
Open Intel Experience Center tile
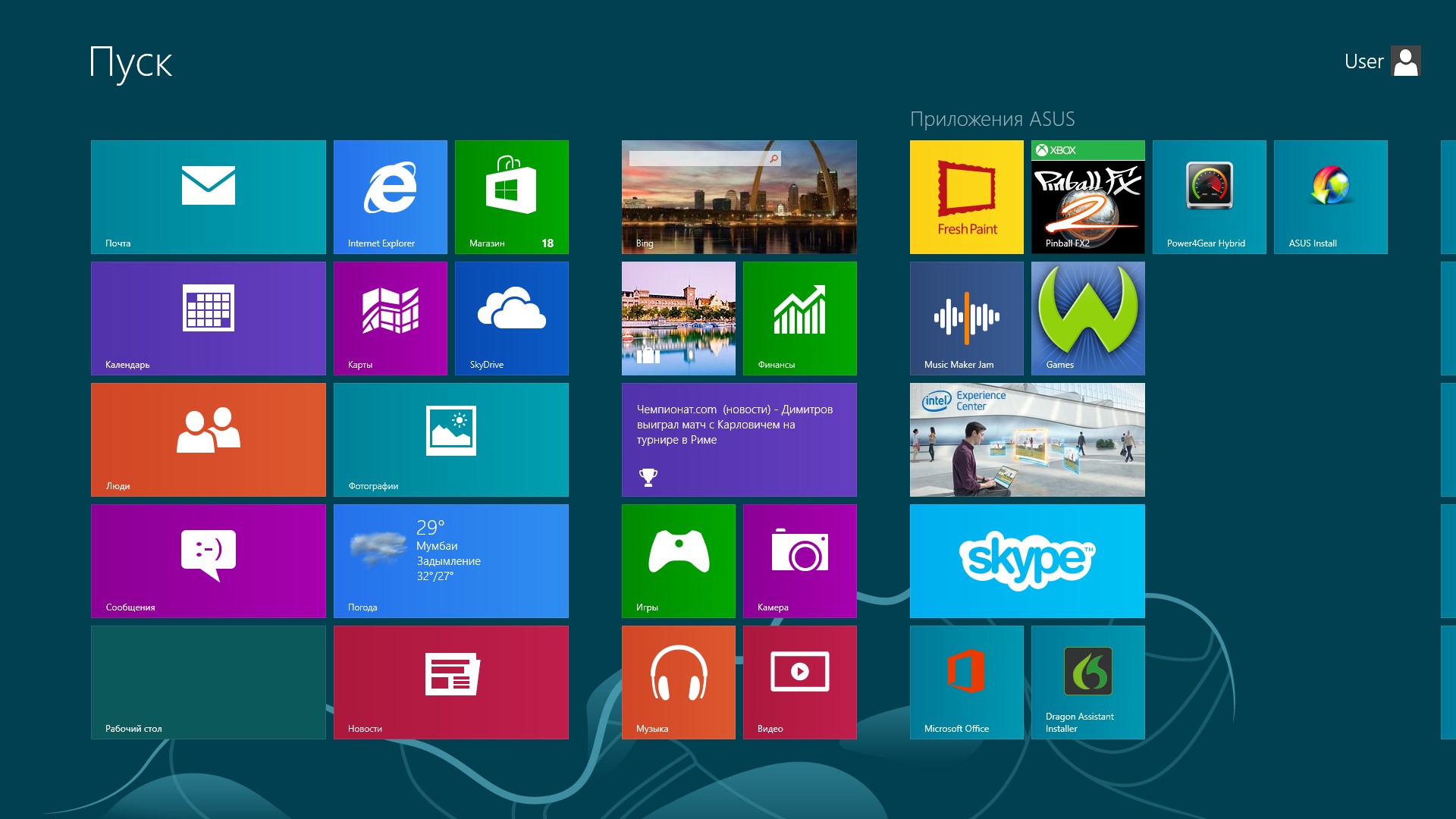[x=1027, y=439]
